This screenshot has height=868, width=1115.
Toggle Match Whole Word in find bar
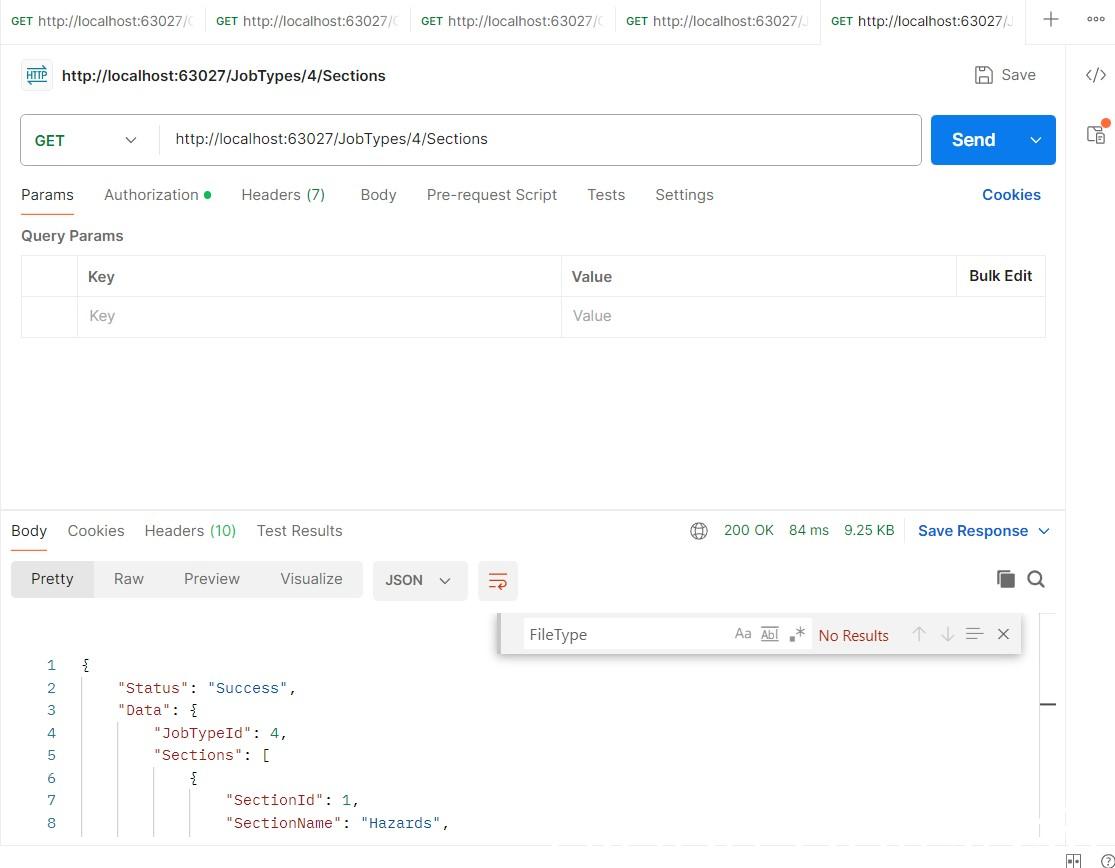point(770,634)
